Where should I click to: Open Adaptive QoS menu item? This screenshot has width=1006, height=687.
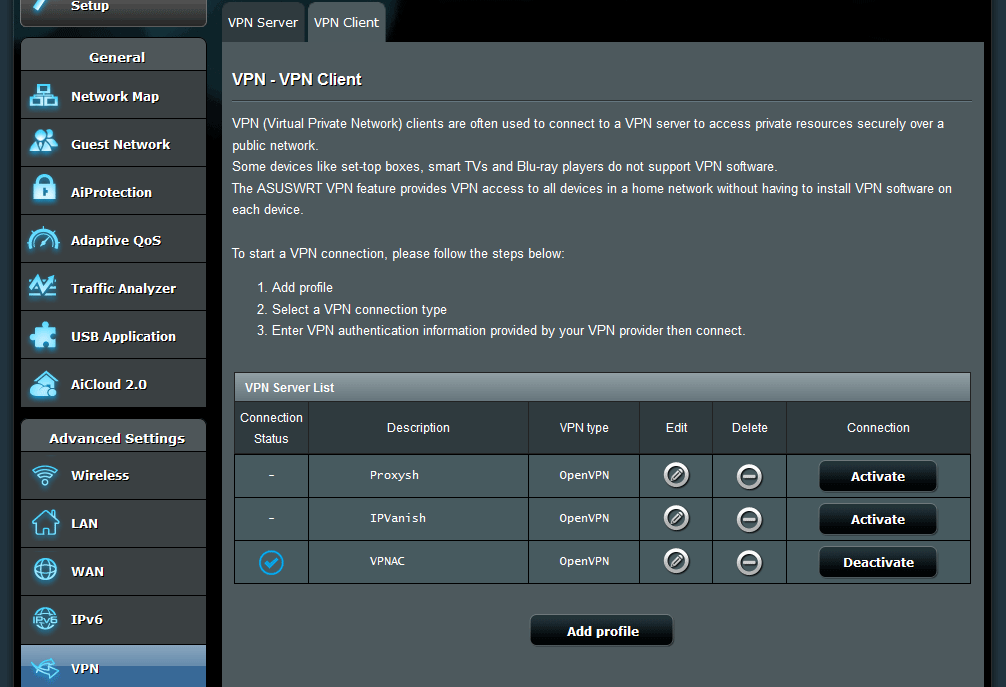pyautogui.click(x=114, y=239)
